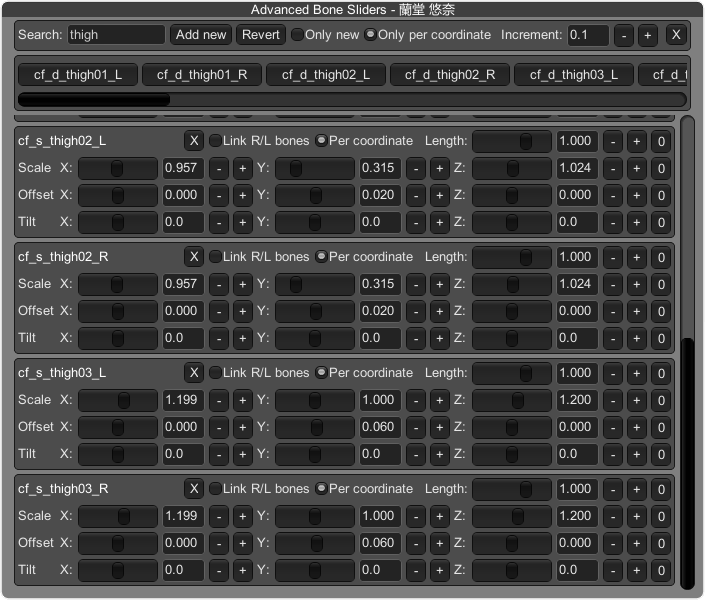Reset Scale Z of cf_s_thigh03_R
Viewport: 705px width, 600px height.
[660, 516]
